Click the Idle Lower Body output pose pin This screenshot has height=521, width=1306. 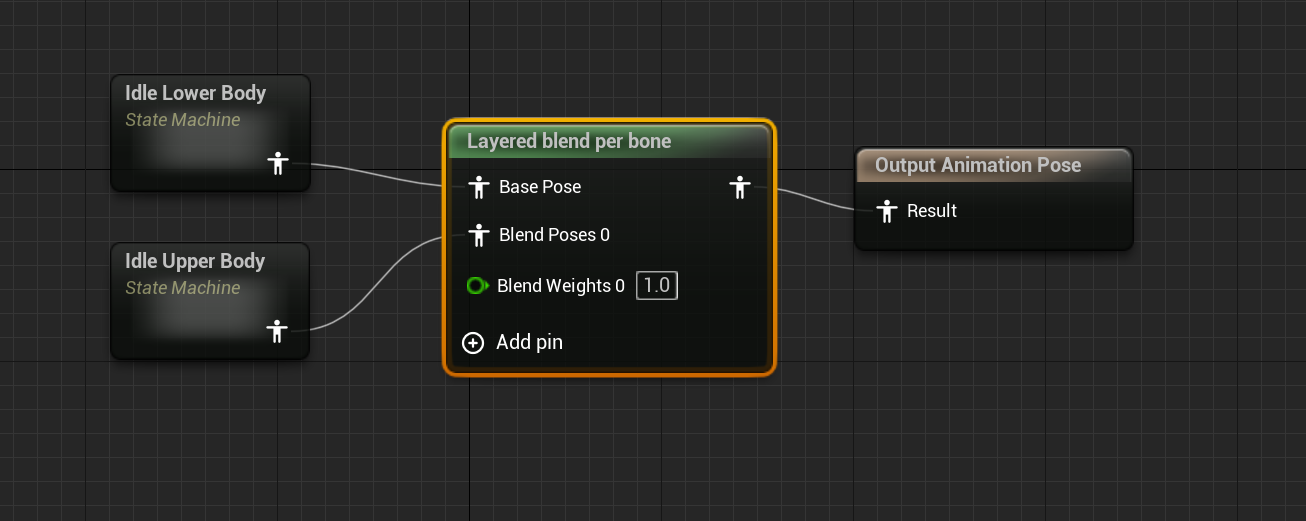pos(278,163)
